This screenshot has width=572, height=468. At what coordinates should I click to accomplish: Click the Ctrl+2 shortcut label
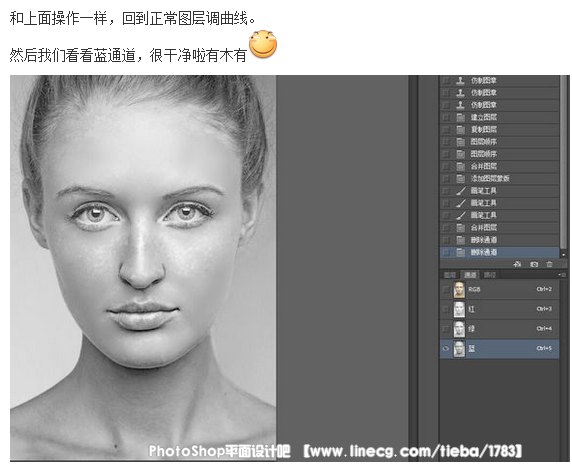click(544, 289)
